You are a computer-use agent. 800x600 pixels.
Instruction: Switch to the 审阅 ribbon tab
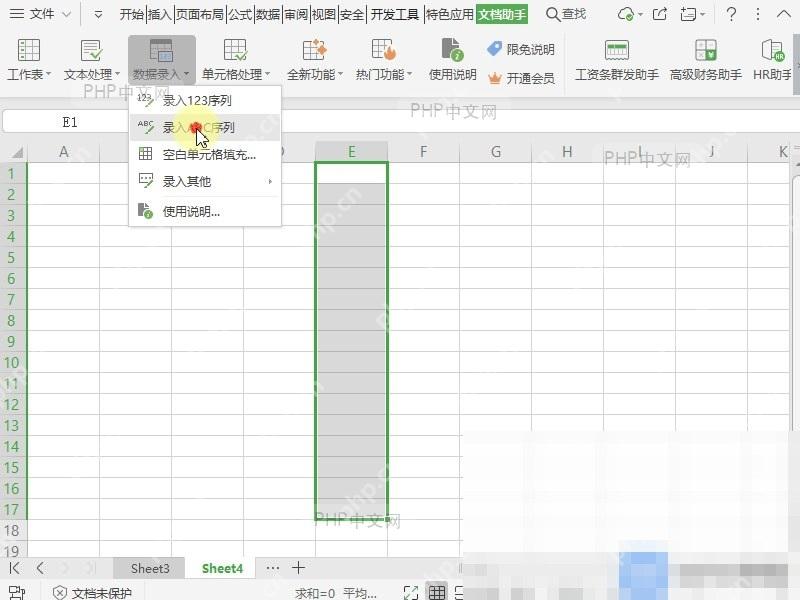tap(296, 14)
